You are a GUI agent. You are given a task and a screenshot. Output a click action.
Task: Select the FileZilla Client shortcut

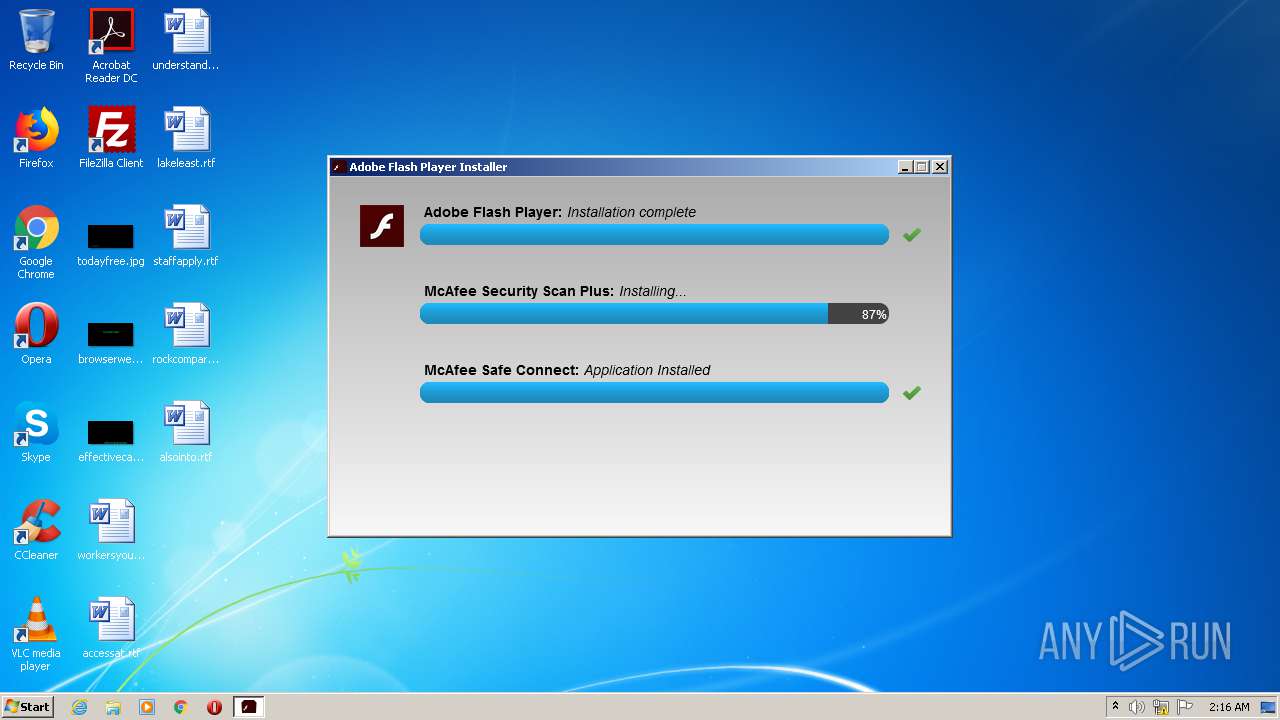point(111,139)
